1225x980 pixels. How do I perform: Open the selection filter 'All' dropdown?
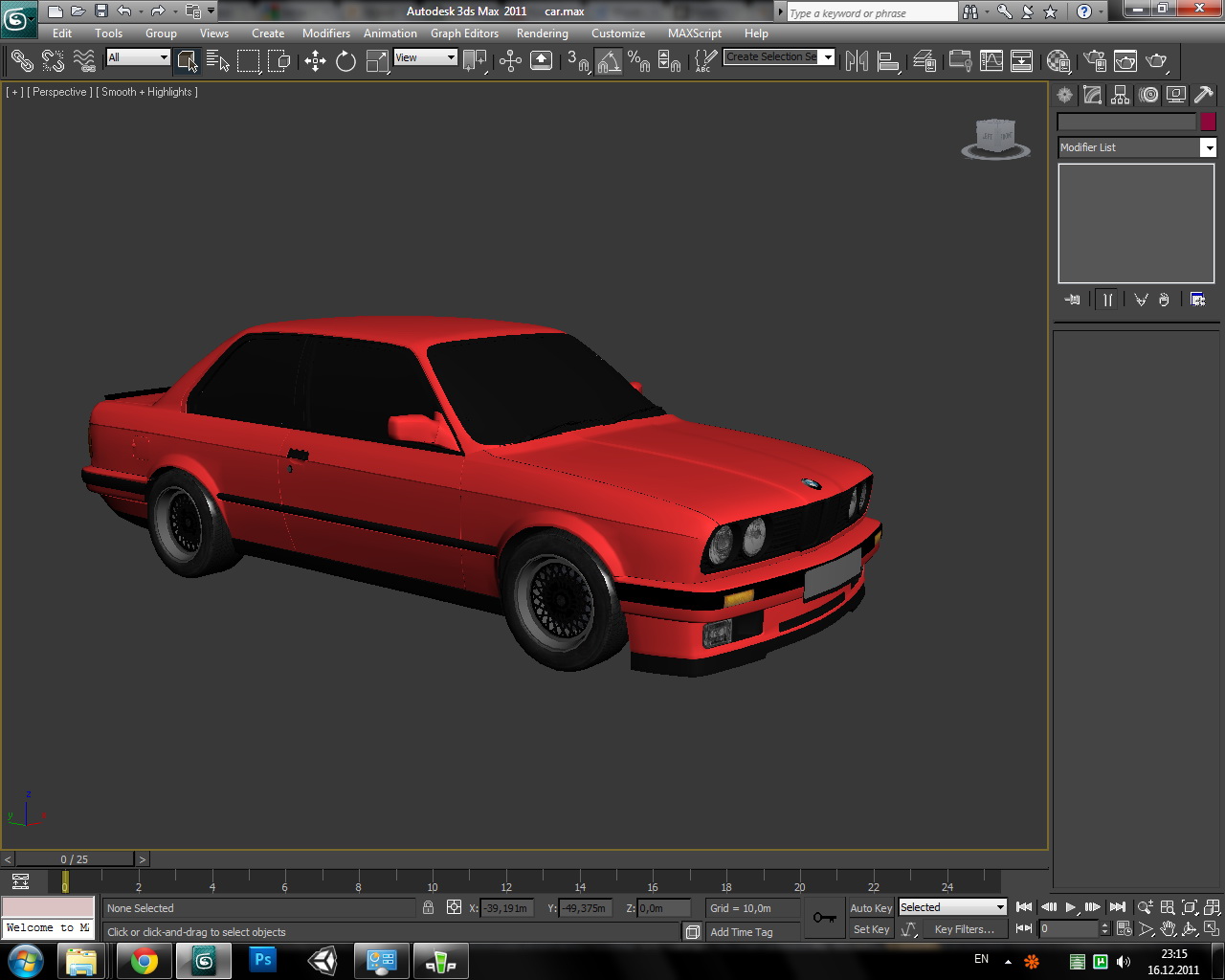(x=138, y=57)
